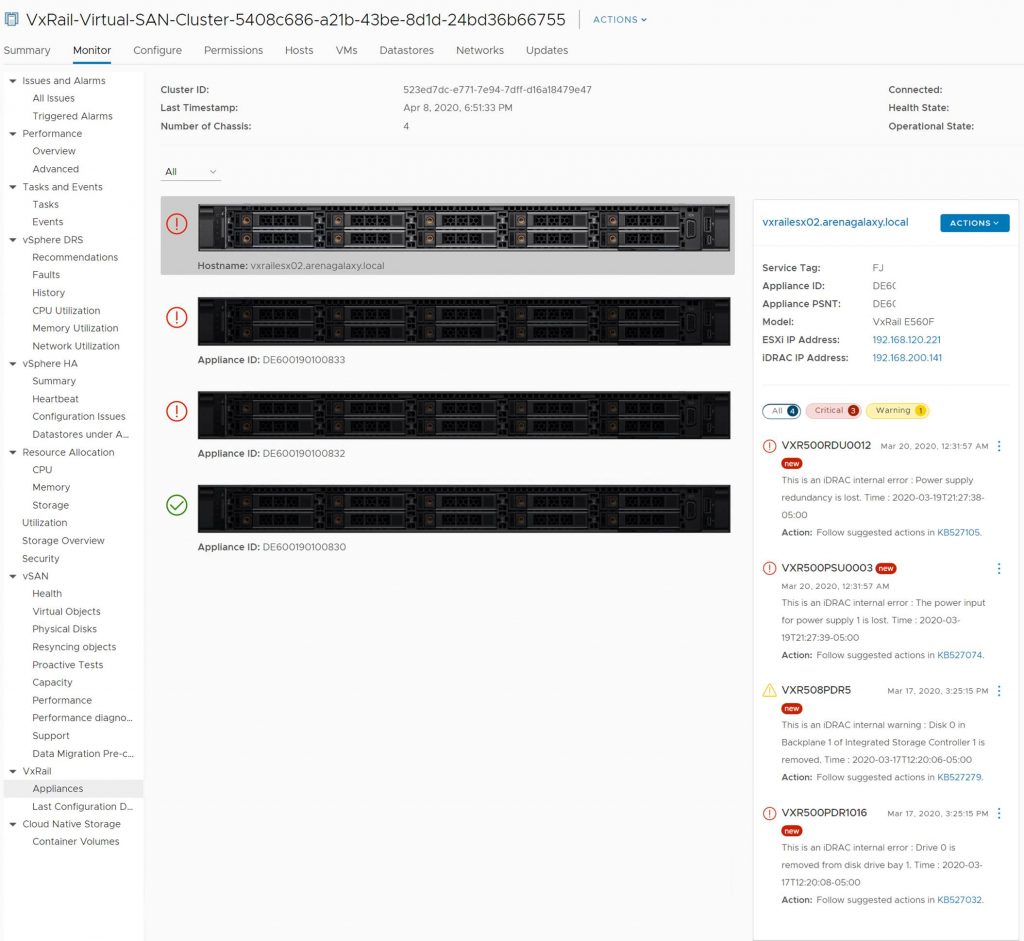The image size is (1024, 941).
Task: Open Storage Overview item
Action: pyautogui.click(x=63, y=541)
